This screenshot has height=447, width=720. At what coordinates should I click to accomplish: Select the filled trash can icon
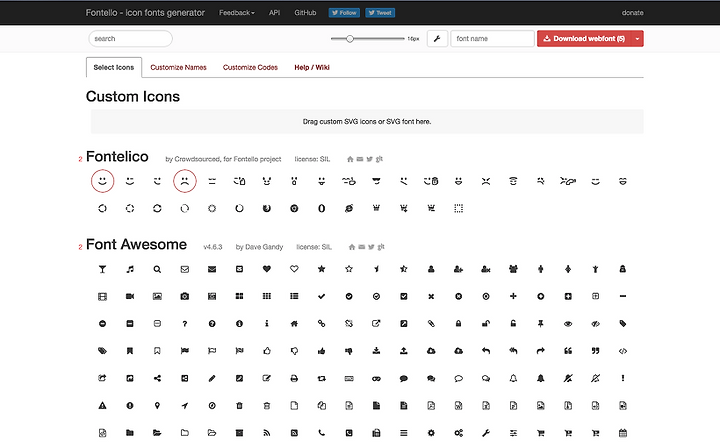pos(239,406)
